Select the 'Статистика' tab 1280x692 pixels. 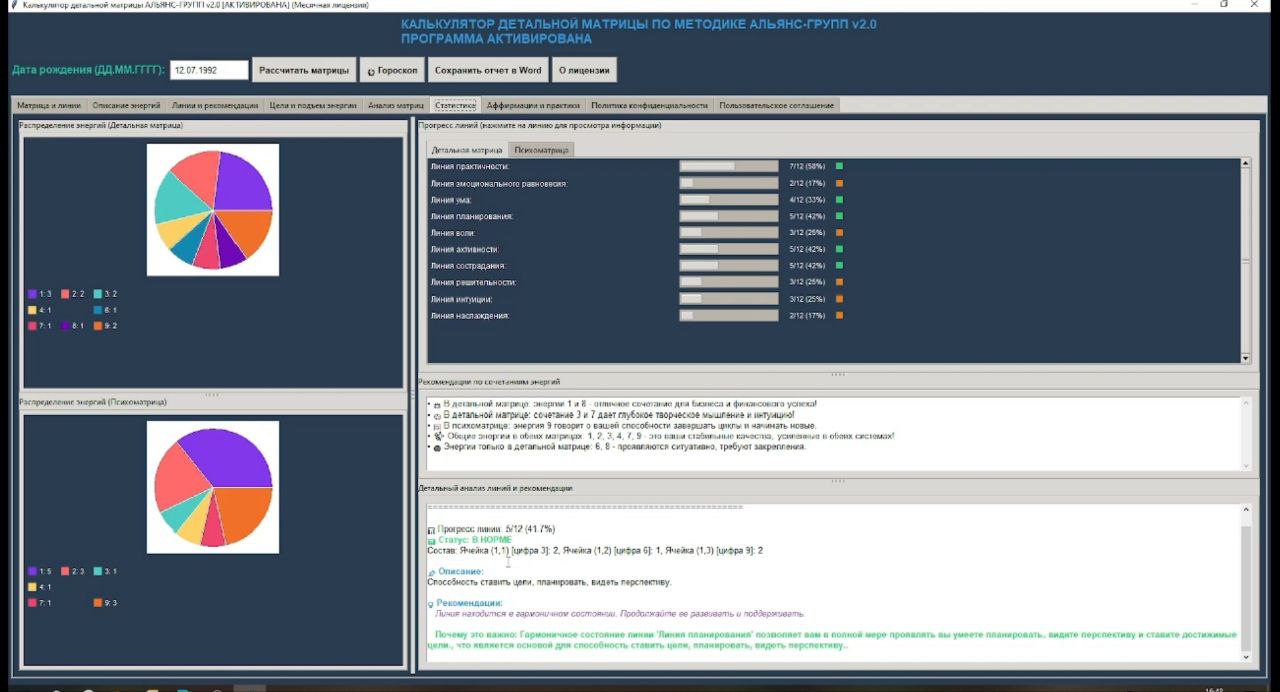point(455,105)
